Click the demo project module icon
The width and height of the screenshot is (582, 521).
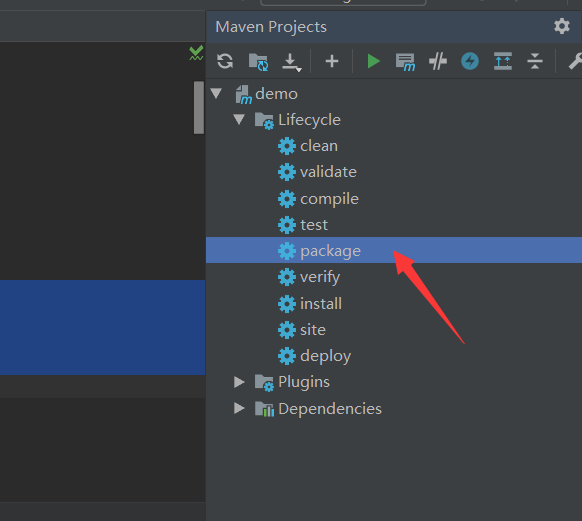[x=243, y=94]
